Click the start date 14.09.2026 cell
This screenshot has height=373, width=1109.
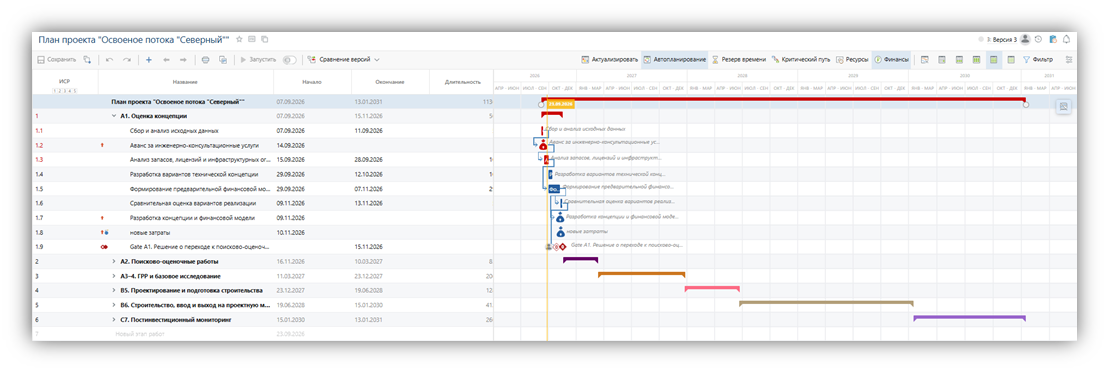click(x=311, y=145)
